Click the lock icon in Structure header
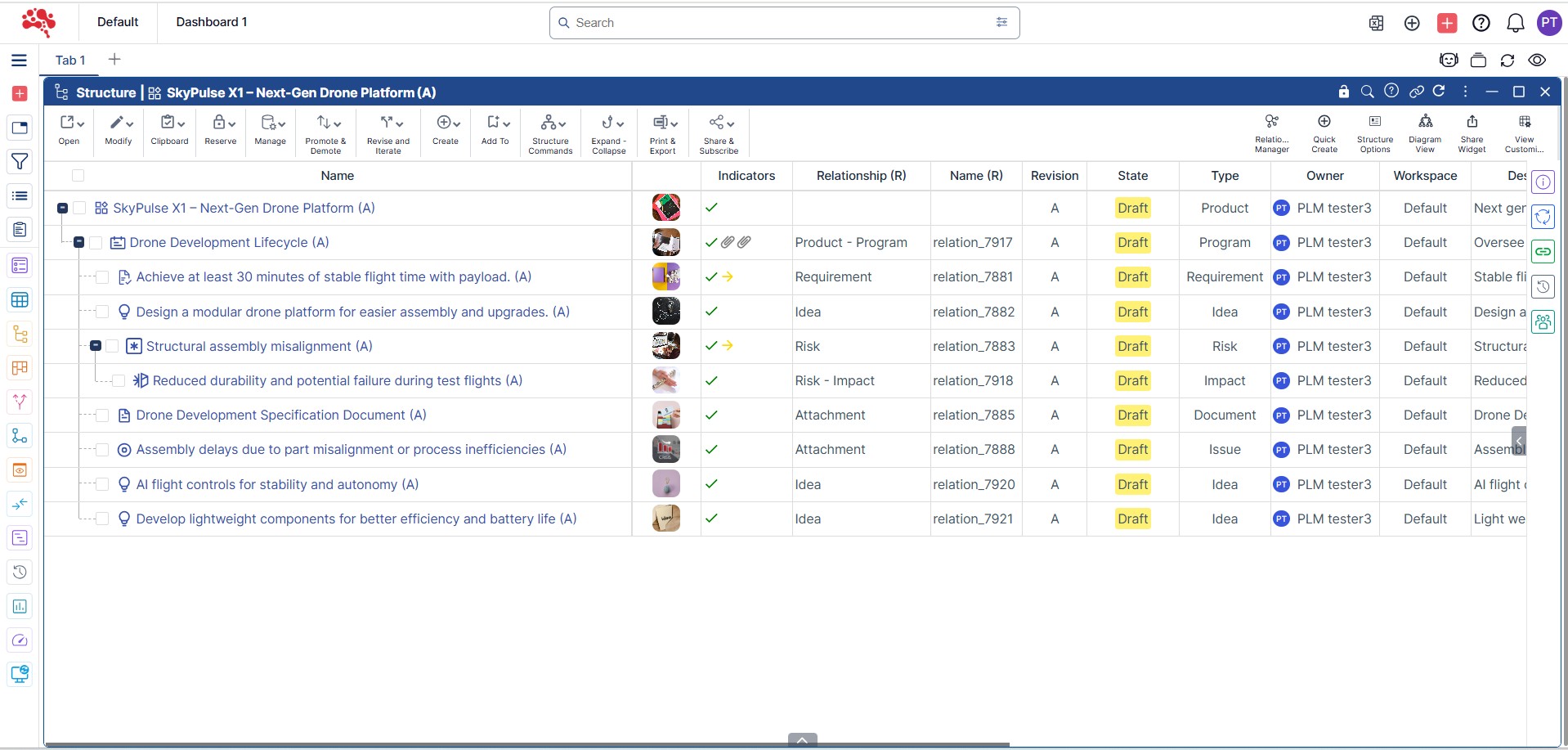Viewport: 1568px width, 750px height. coord(1343,92)
